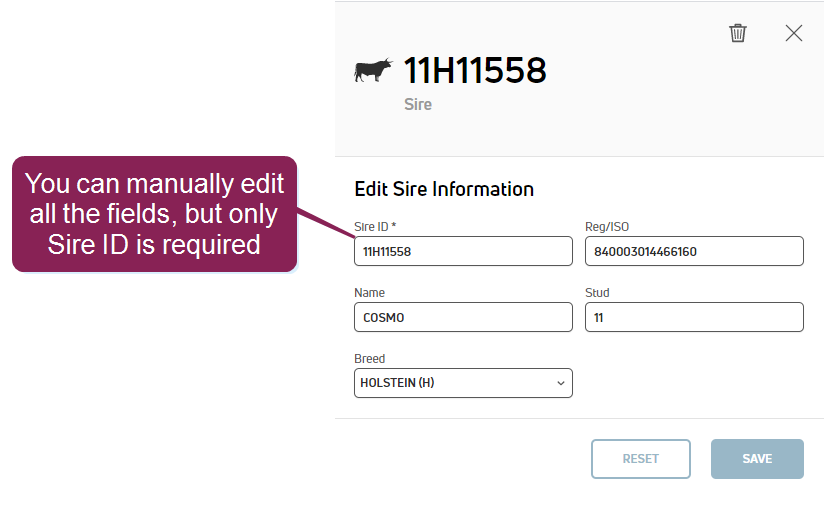Screen dimensions: 824x516
Task: Click the purple manual edit callout box
Action: [155, 213]
